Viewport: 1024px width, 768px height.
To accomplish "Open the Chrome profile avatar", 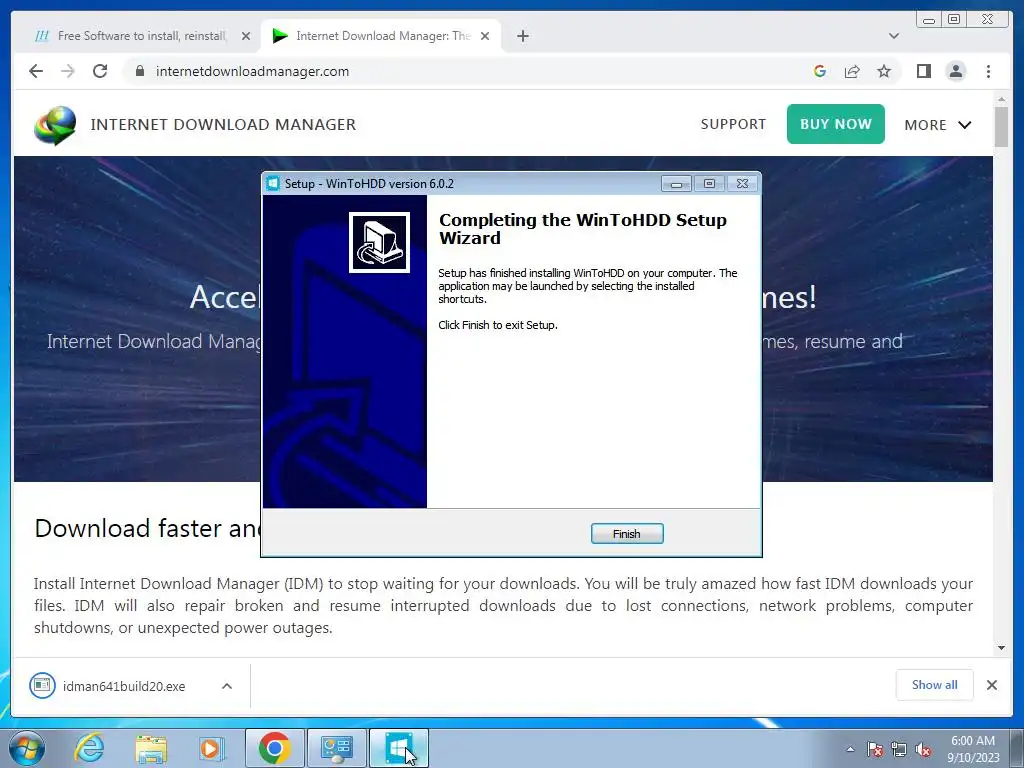I will [955, 71].
